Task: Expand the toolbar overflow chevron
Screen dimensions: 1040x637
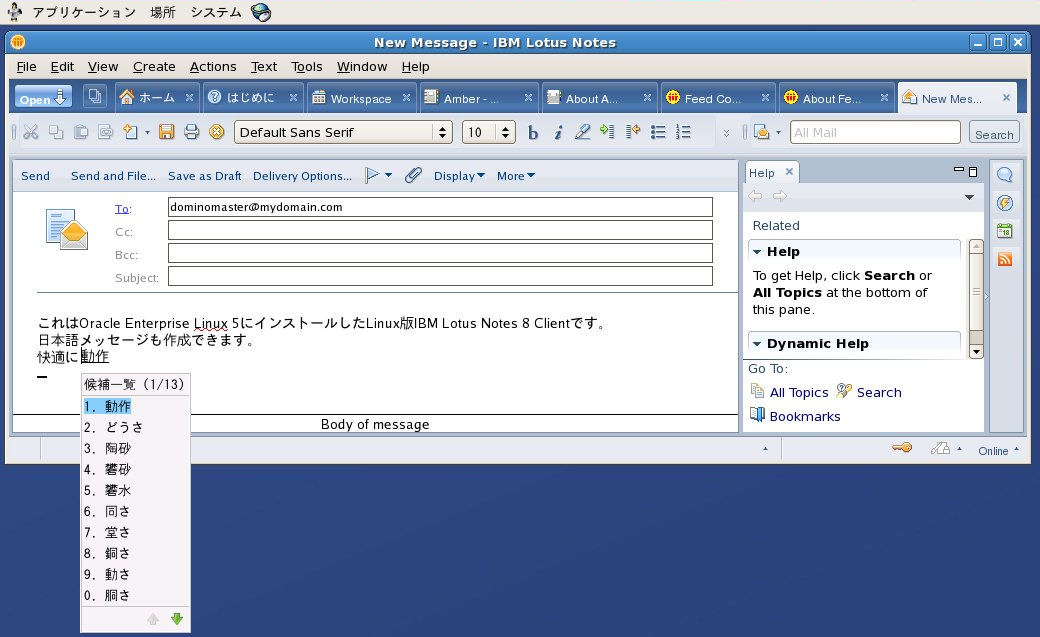Action: click(x=726, y=133)
